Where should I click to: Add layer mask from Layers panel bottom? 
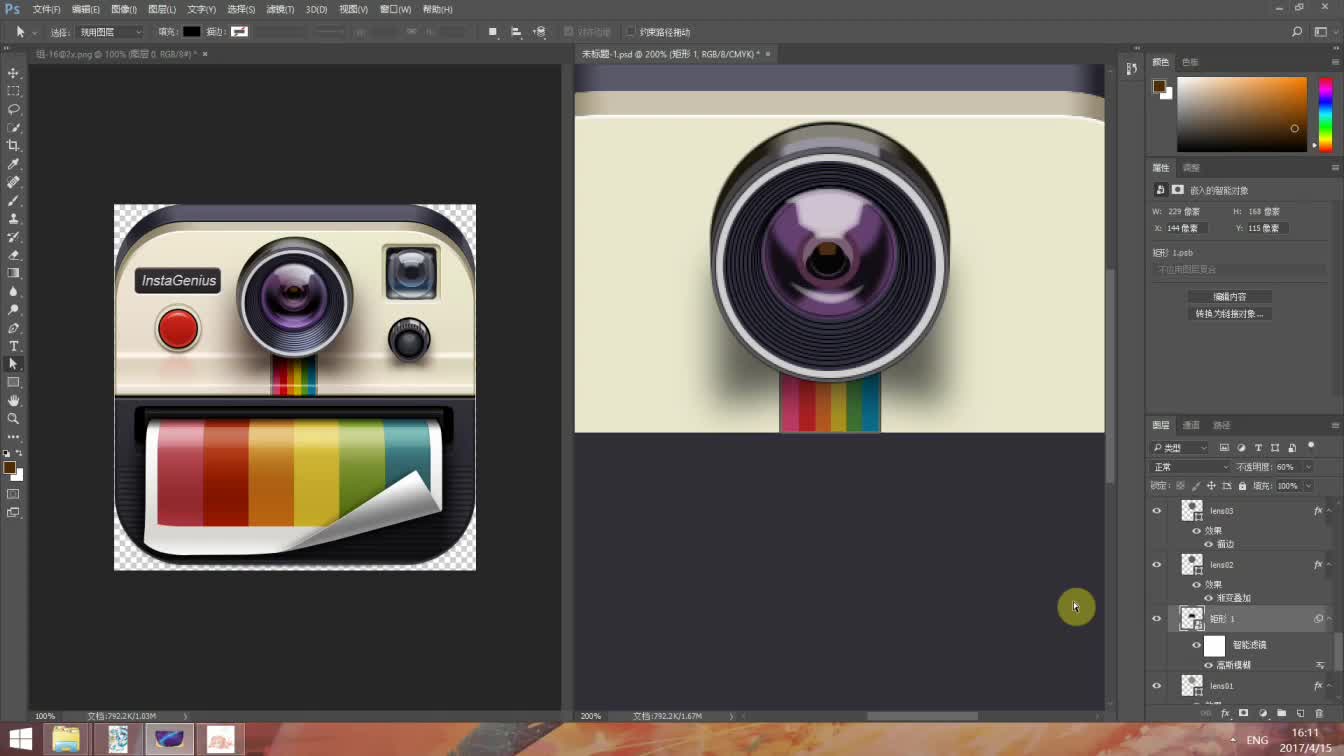point(1243,713)
